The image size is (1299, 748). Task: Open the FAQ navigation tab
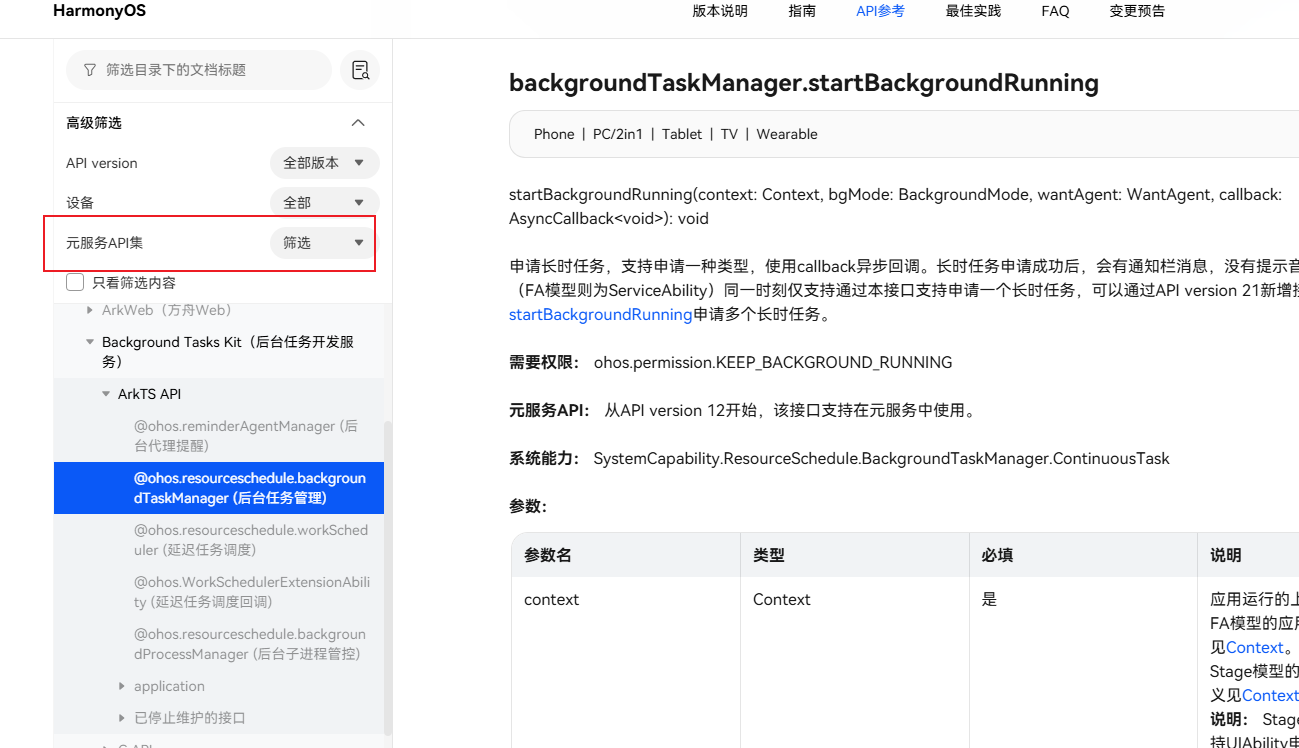click(x=1055, y=11)
